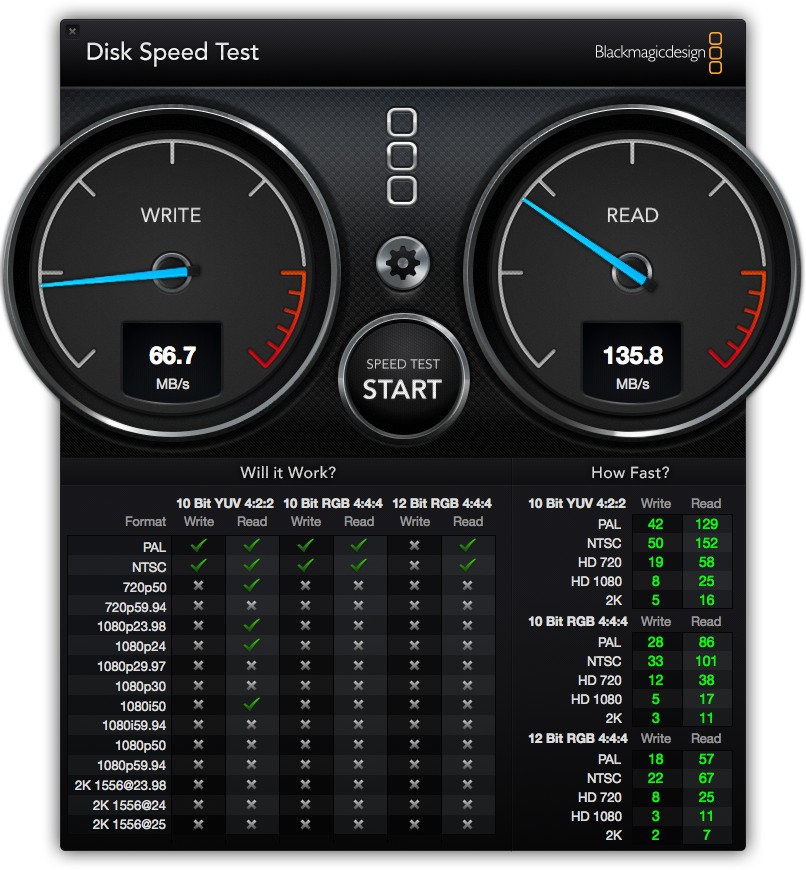
Task: Click PAL 12 Bit RGB Write cross mark
Action: pos(414,546)
